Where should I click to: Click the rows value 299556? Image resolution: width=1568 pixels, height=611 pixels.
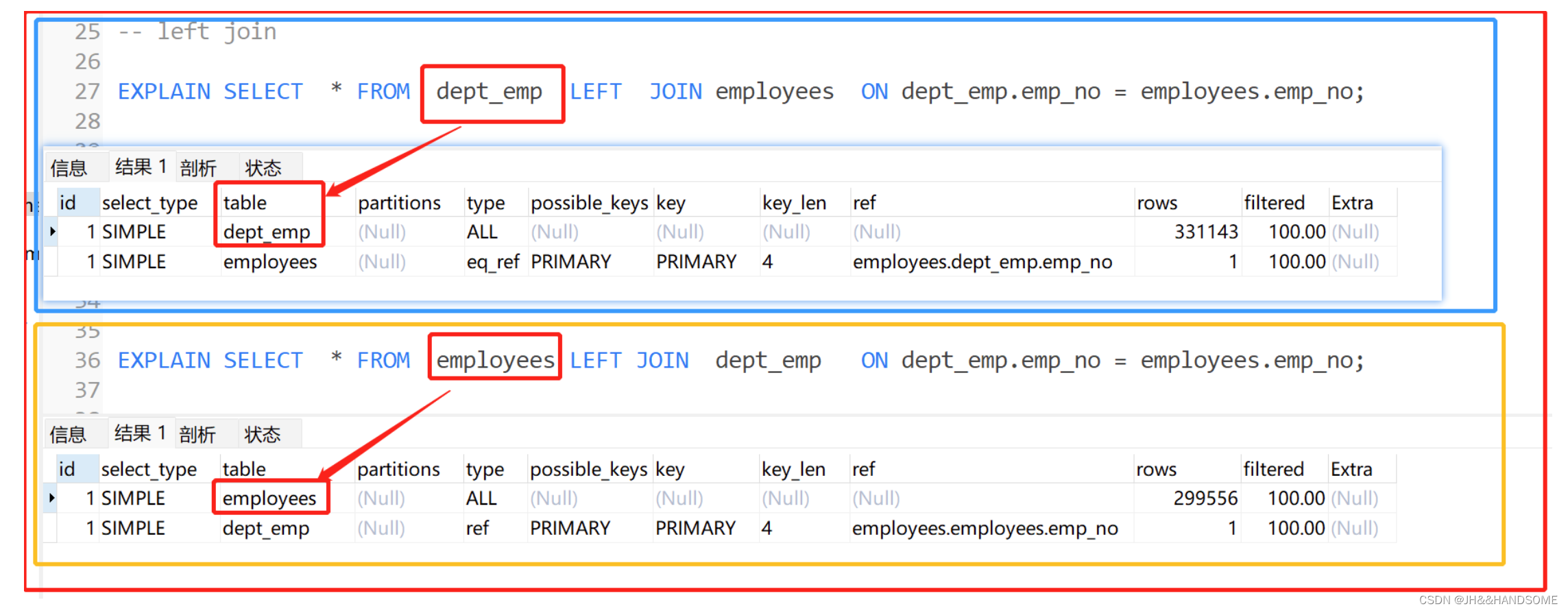[1205, 498]
